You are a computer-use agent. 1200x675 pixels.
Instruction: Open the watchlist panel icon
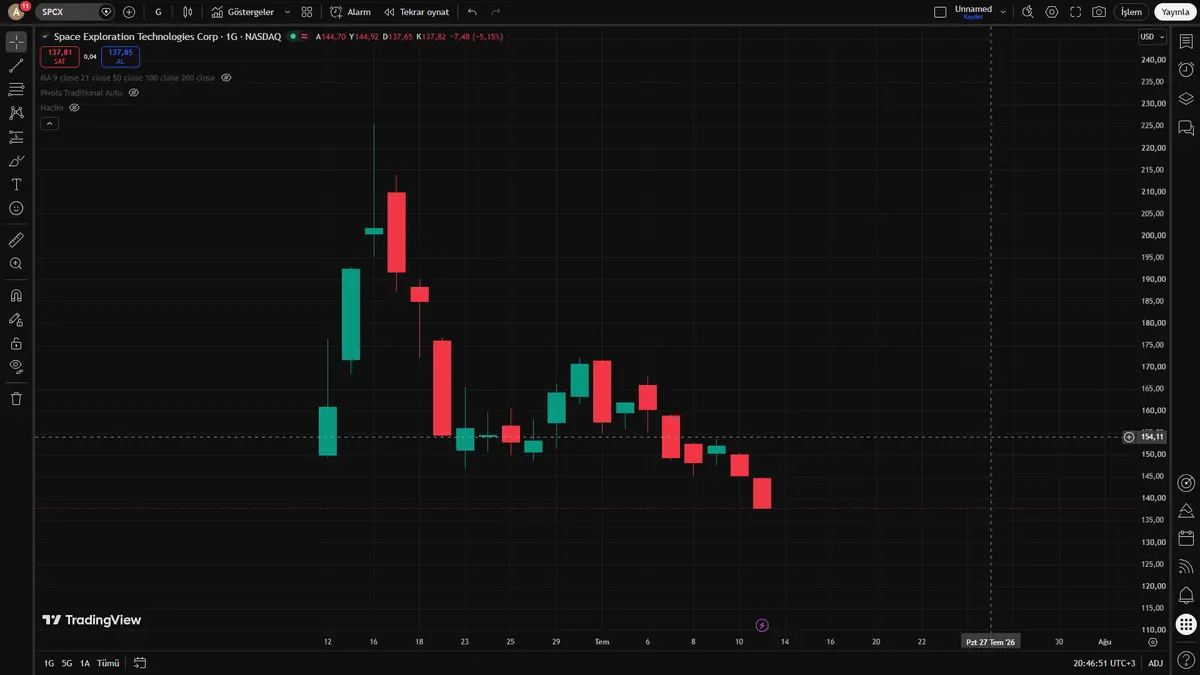tap(1186, 42)
